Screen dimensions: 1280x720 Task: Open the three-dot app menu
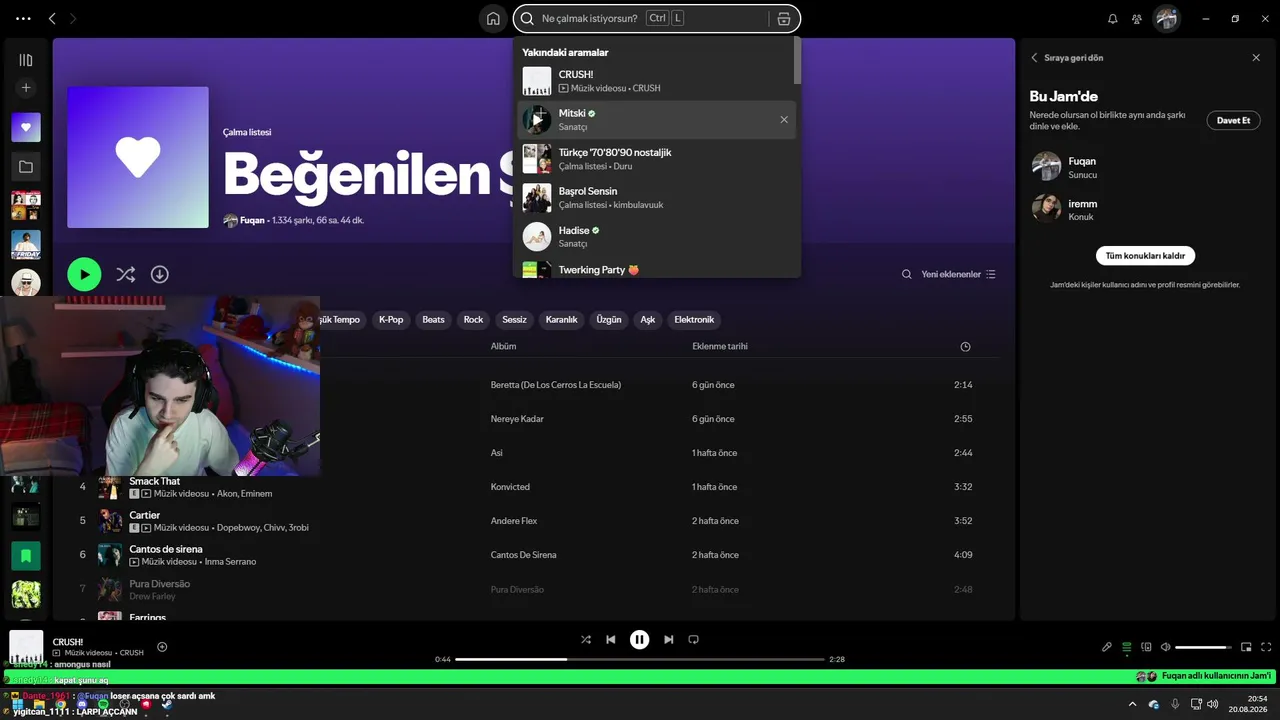pos(24,19)
